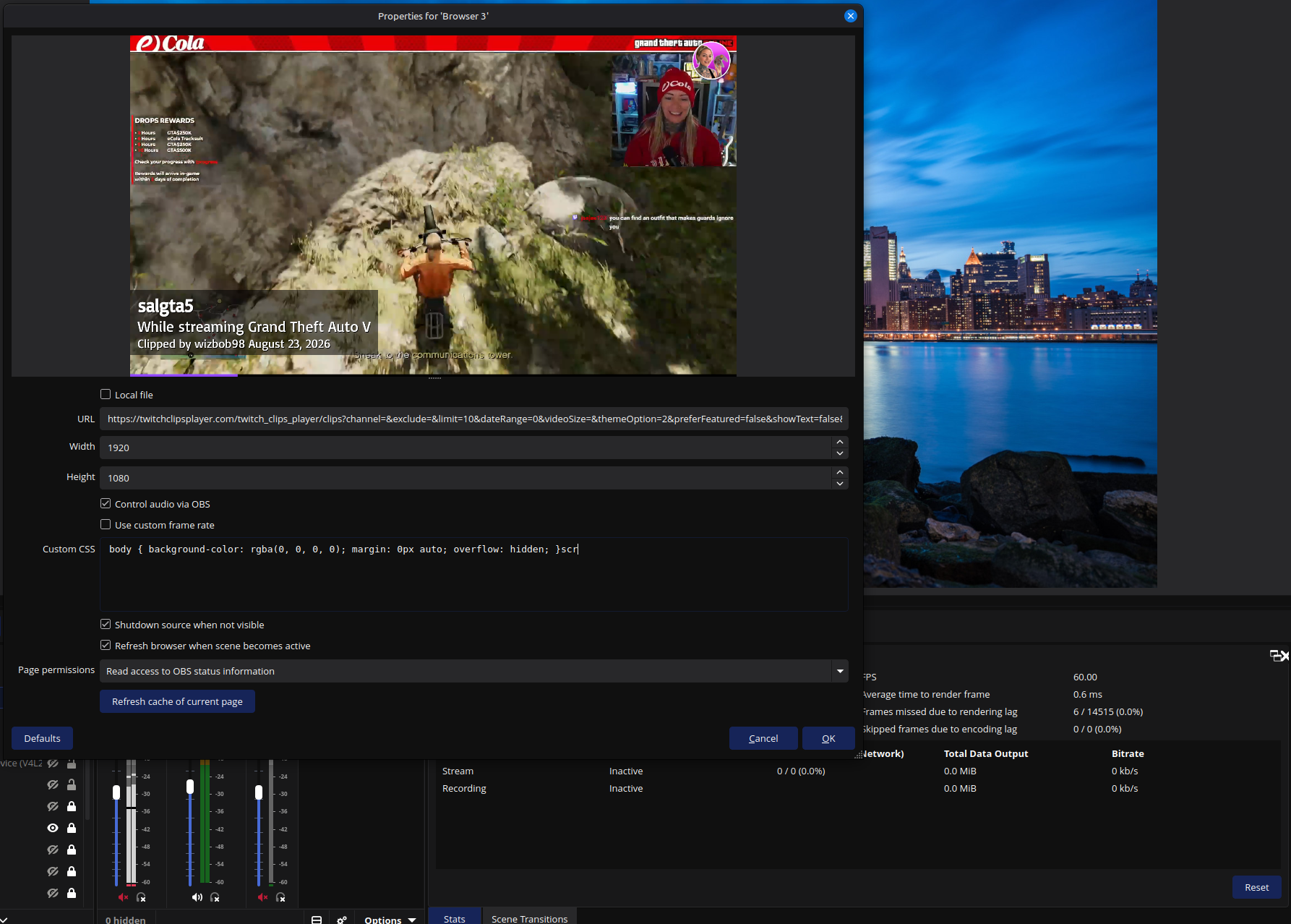Click inside the Custom CSS text area
Image resolution: width=1291 pixels, height=924 pixels.
(x=473, y=574)
